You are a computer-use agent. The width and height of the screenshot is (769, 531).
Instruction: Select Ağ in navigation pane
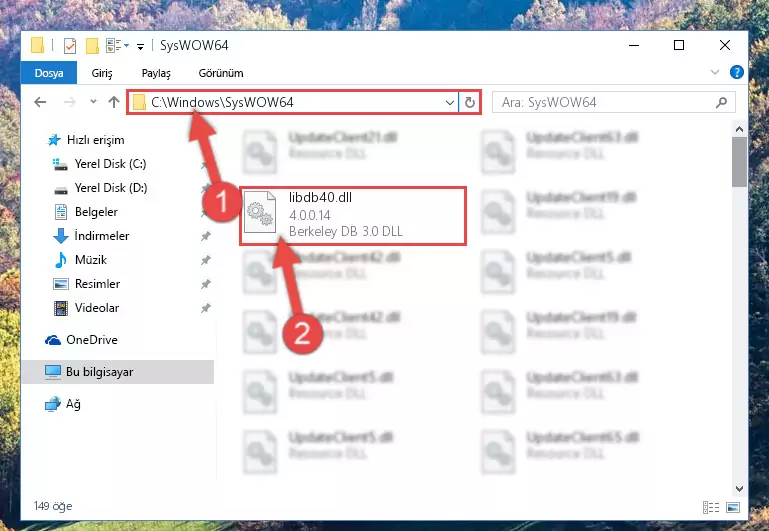73,404
